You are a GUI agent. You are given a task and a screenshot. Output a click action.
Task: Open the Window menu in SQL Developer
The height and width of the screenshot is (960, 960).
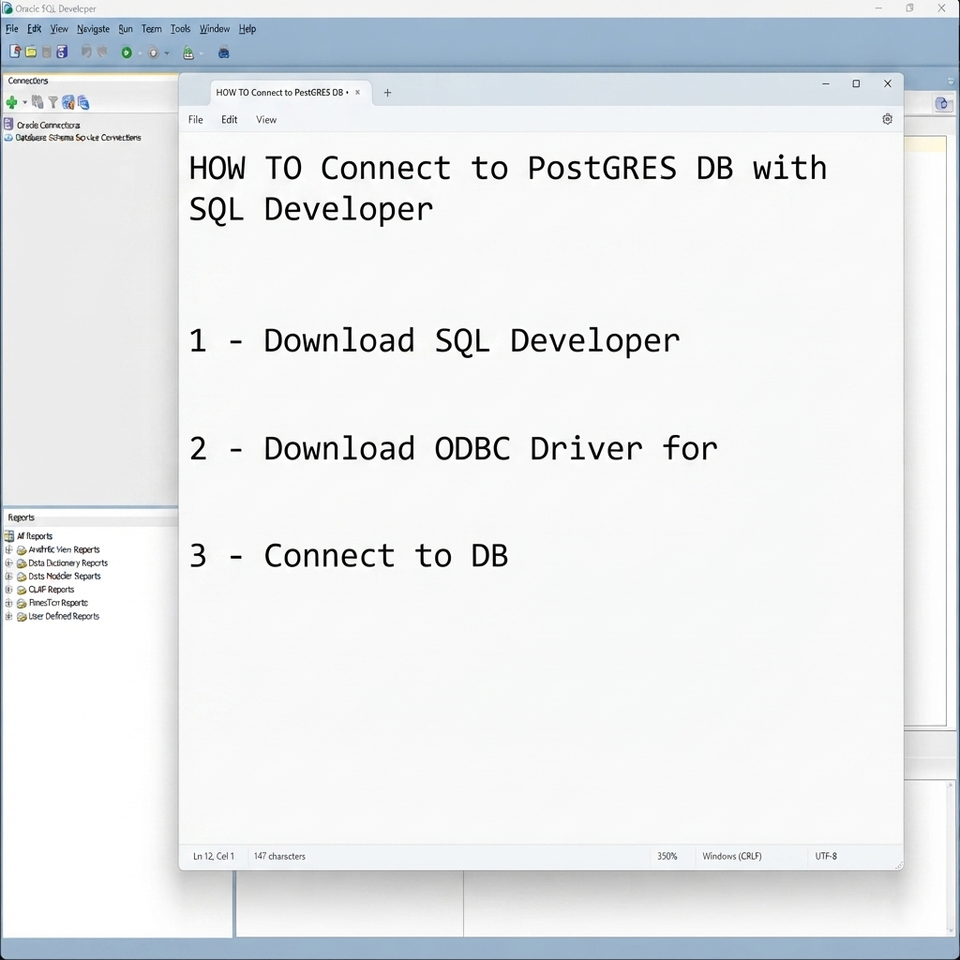pyautogui.click(x=214, y=29)
